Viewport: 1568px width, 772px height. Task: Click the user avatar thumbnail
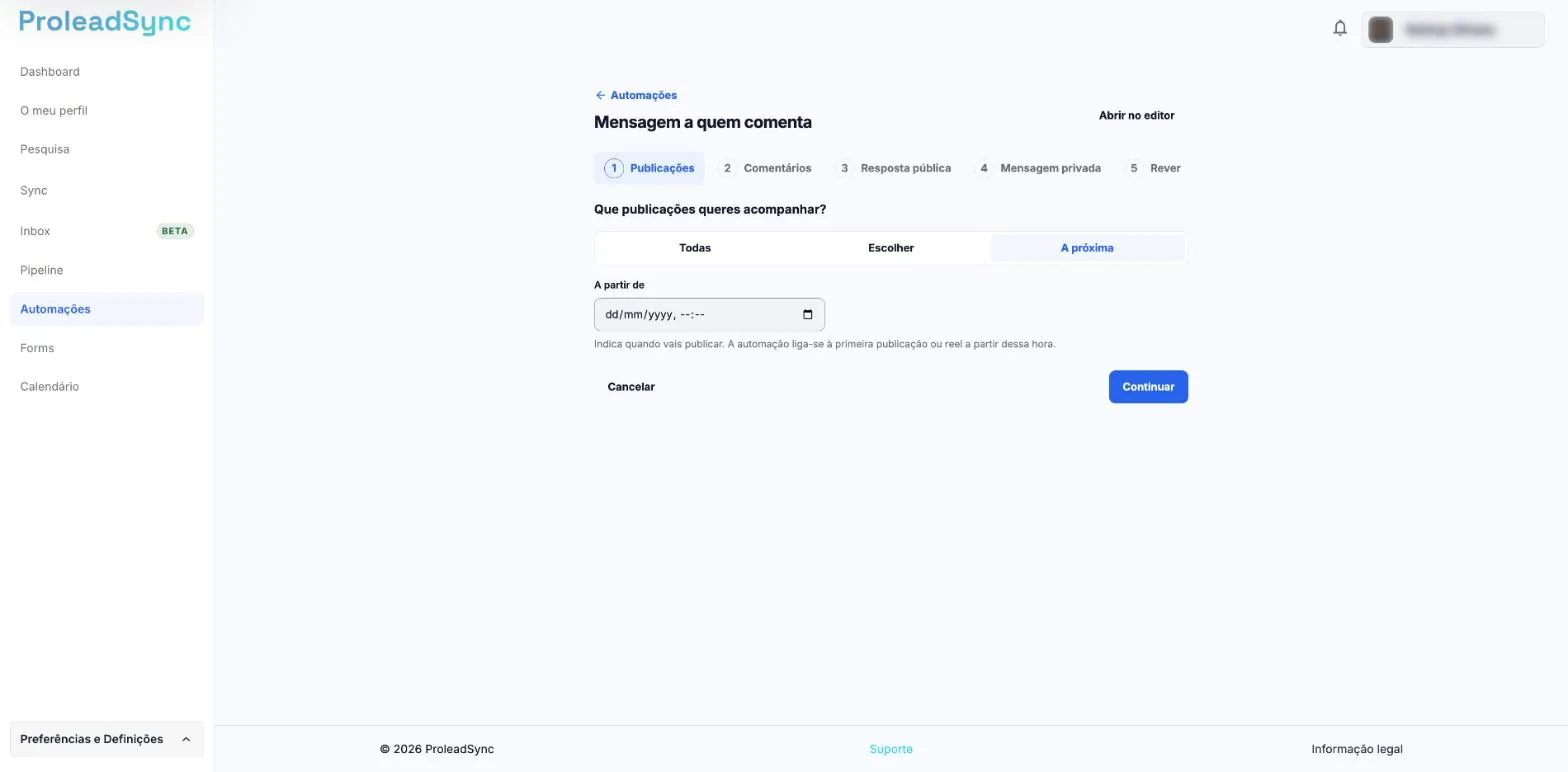click(1380, 30)
